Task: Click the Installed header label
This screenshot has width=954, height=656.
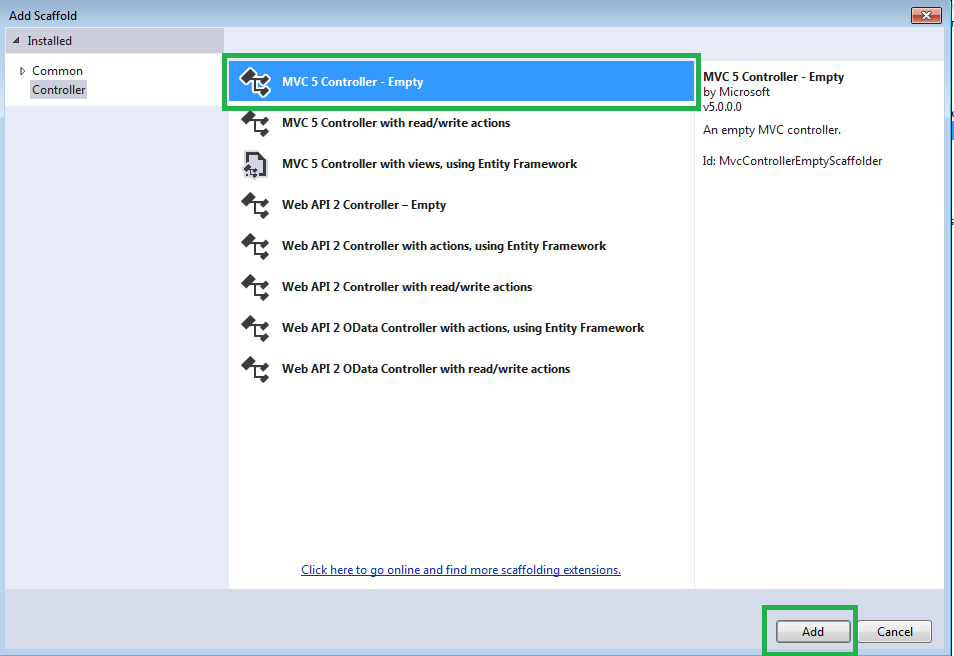Action: (x=49, y=41)
